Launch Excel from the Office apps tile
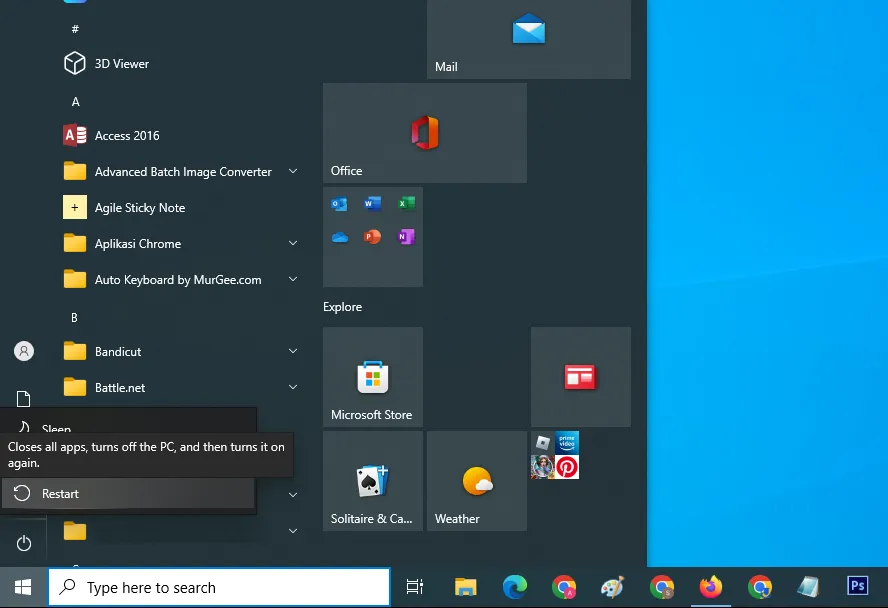 406,204
